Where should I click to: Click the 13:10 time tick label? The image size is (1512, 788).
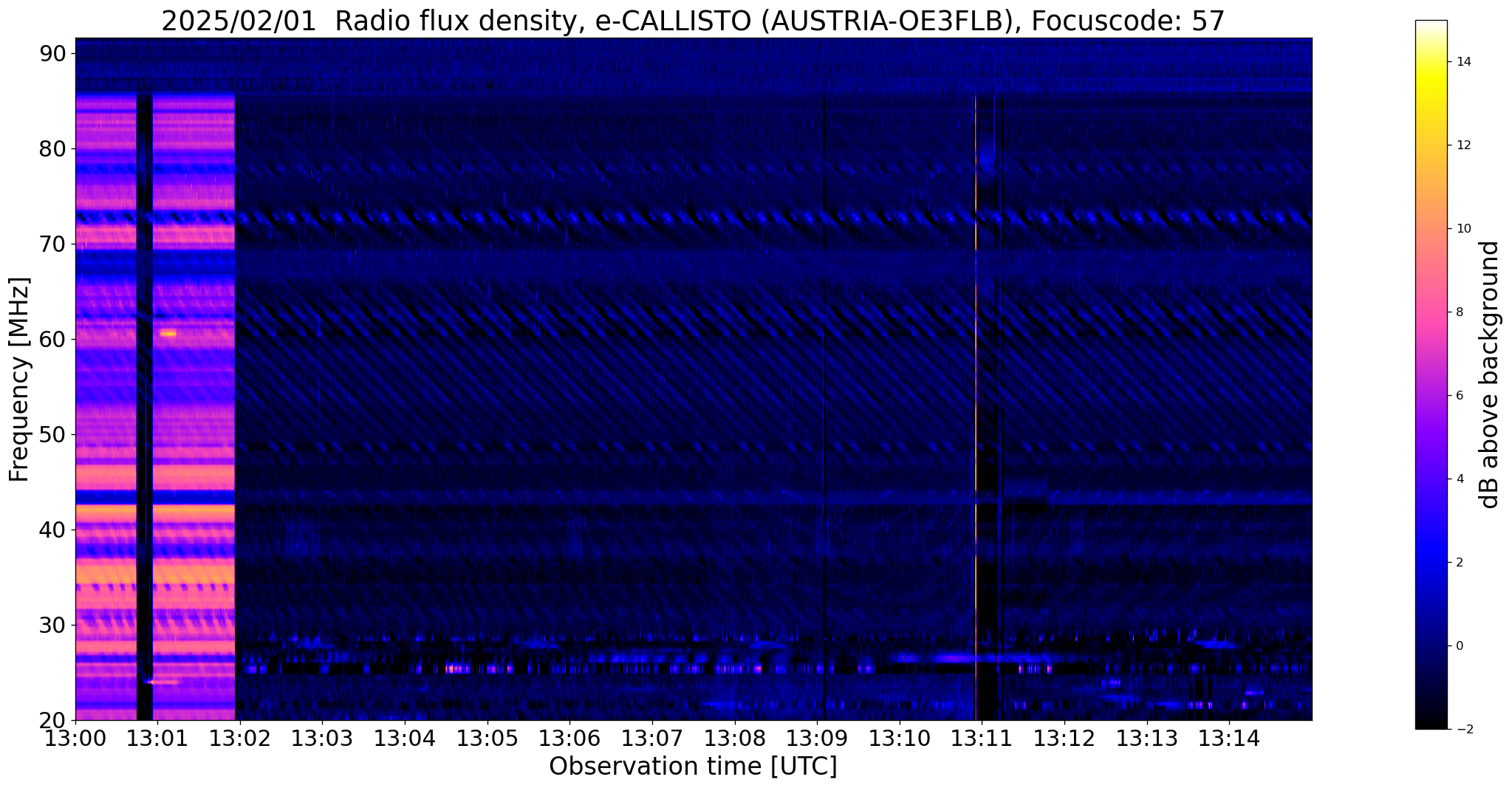coord(900,739)
